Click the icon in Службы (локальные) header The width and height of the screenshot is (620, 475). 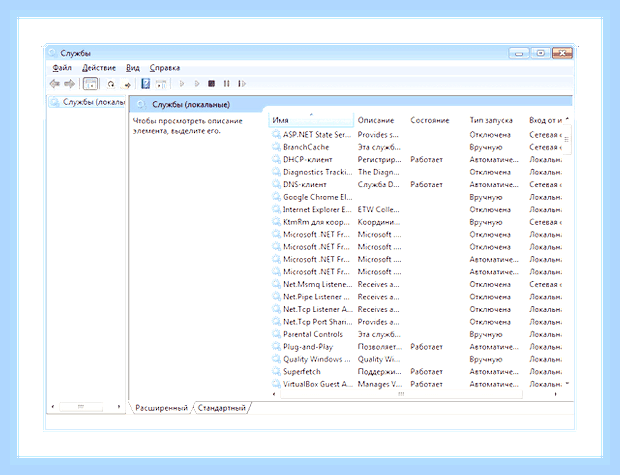(141, 104)
